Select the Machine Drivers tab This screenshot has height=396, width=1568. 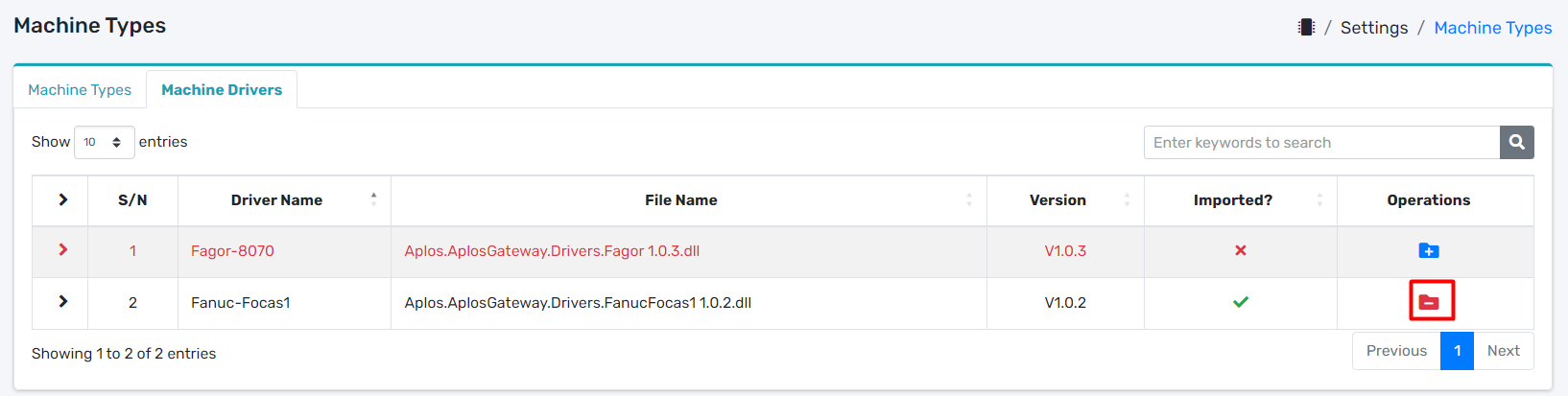(x=222, y=90)
